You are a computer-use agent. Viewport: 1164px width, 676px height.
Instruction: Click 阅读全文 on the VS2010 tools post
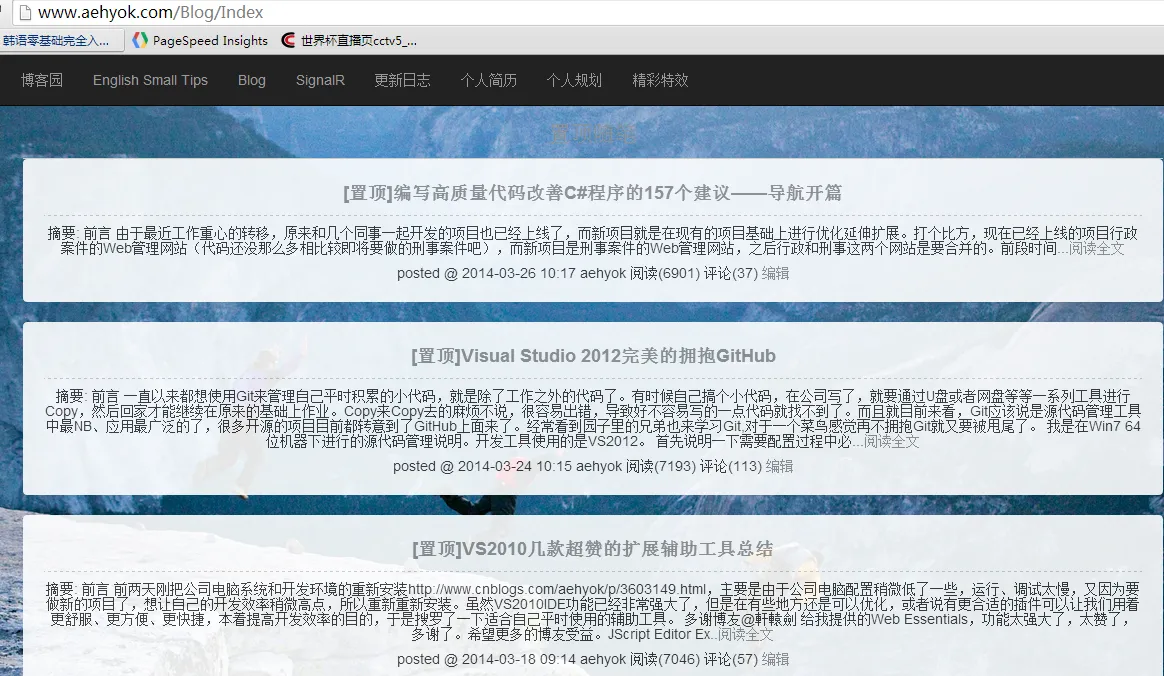(745, 635)
